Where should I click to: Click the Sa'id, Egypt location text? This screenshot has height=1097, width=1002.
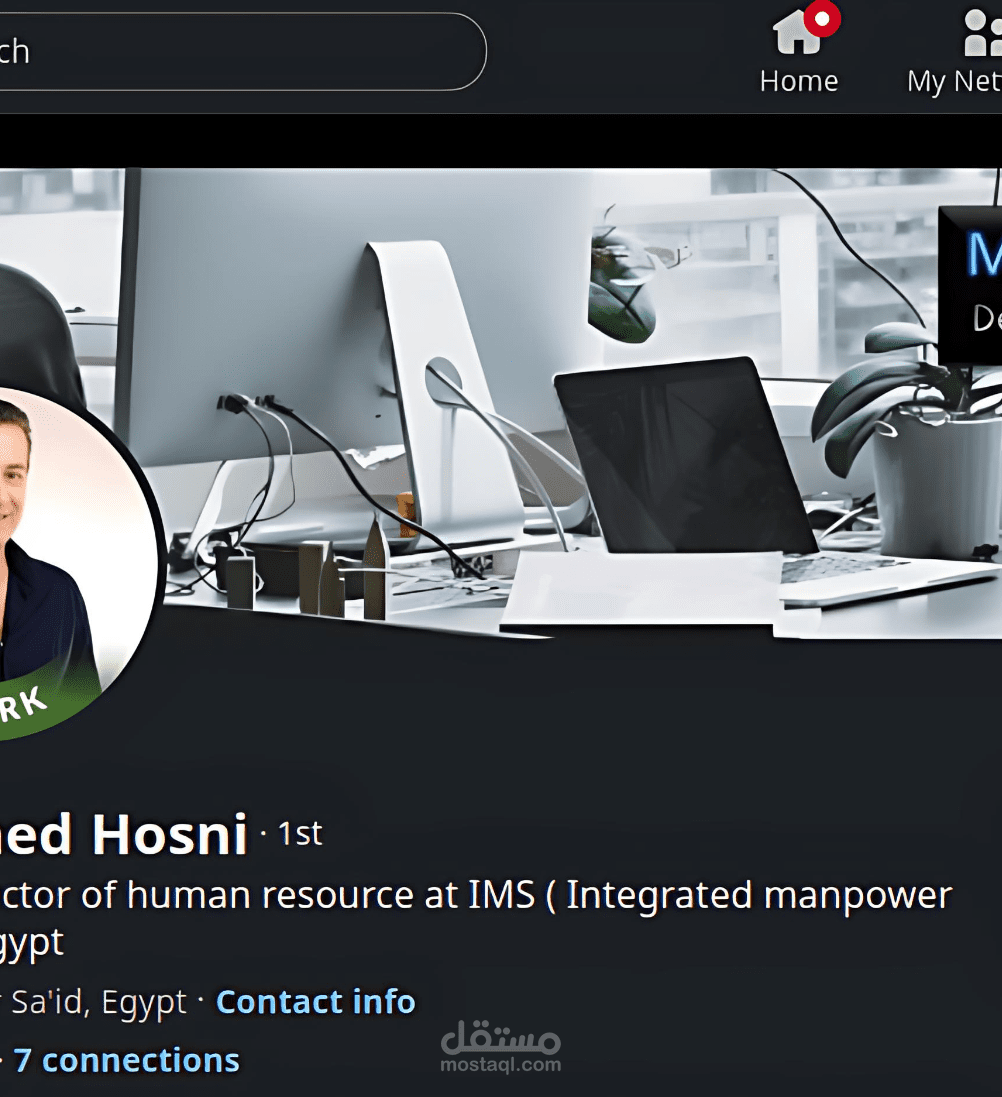click(99, 1003)
